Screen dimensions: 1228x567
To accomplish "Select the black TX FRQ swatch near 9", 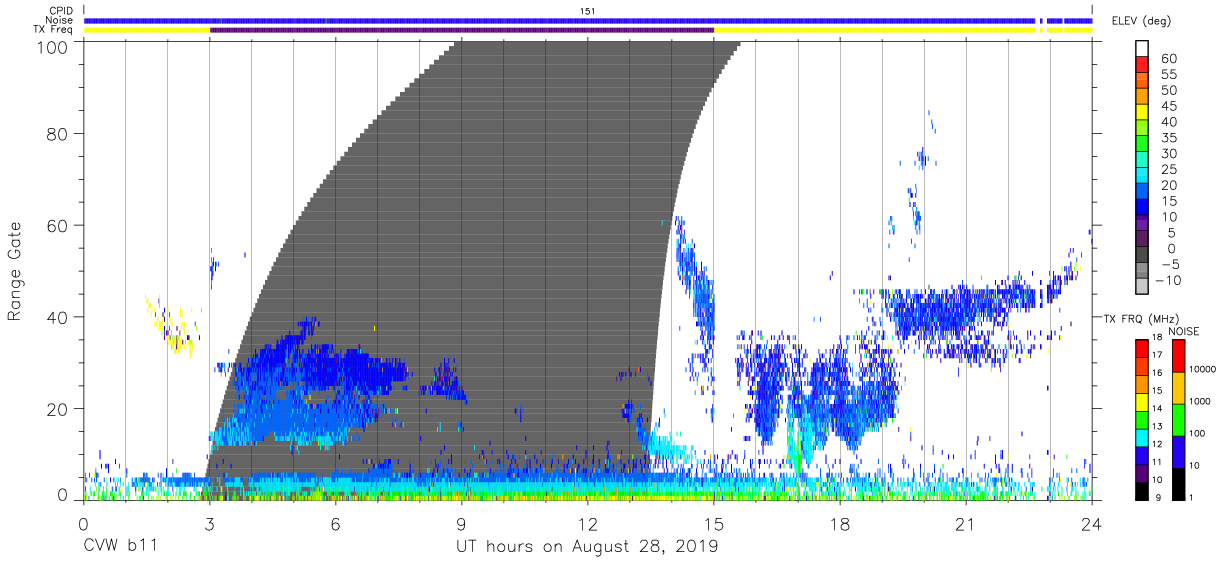I will tap(1141, 490).
